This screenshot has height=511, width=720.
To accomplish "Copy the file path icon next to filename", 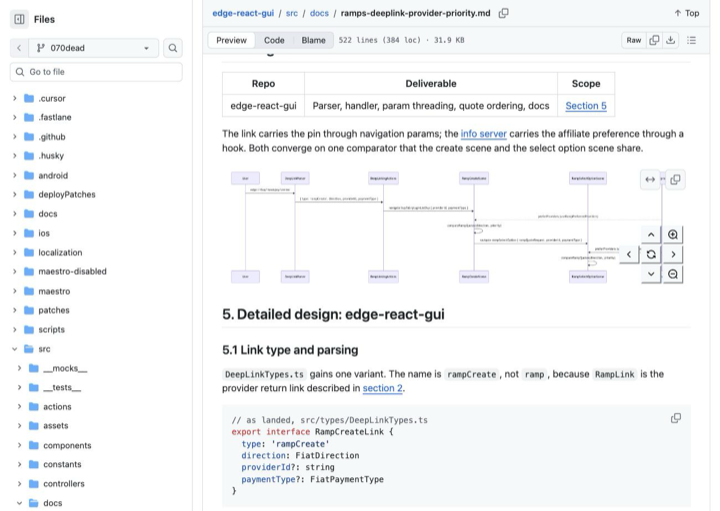I will pyautogui.click(x=504, y=13).
